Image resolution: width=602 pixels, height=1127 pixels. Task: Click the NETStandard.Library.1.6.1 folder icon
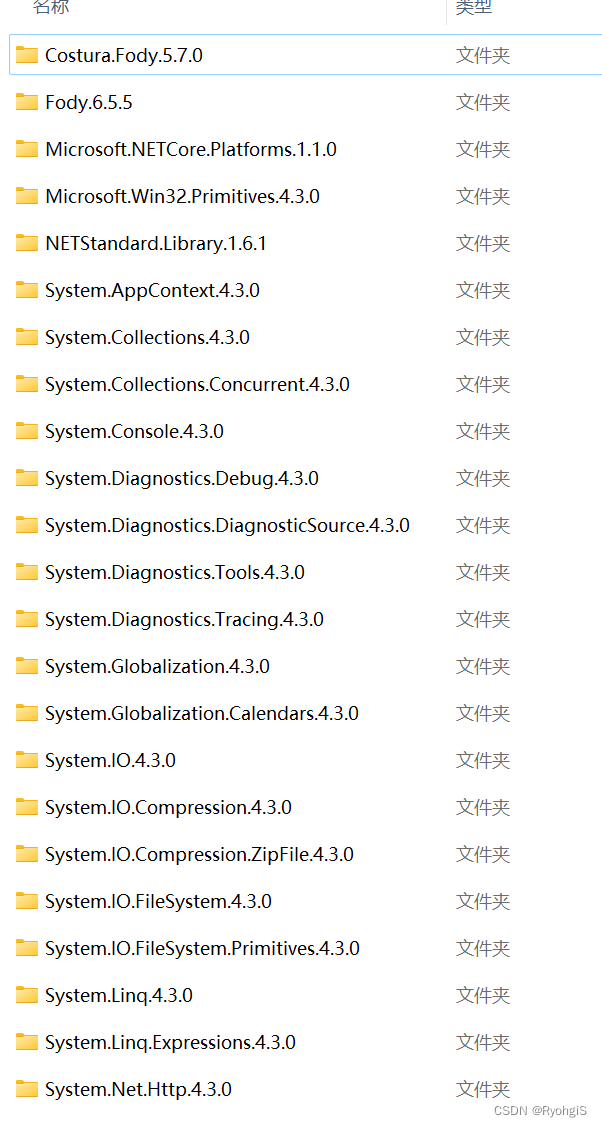click(26, 243)
